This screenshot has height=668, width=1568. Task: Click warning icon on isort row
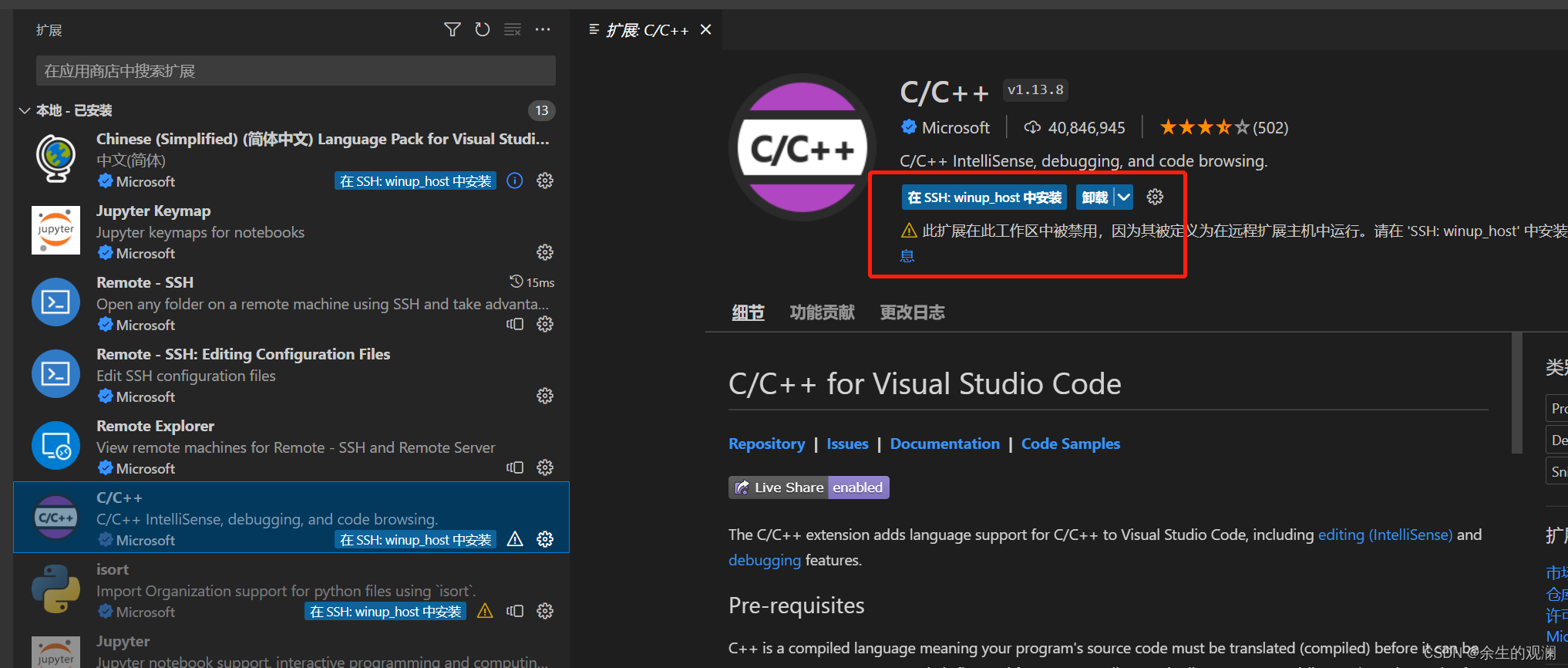pos(485,611)
